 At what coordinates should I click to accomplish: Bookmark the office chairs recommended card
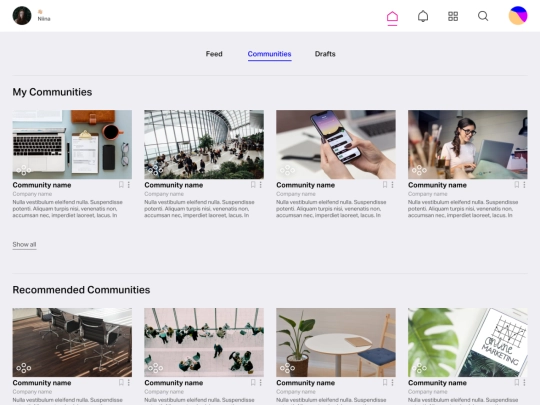[x=121, y=382]
